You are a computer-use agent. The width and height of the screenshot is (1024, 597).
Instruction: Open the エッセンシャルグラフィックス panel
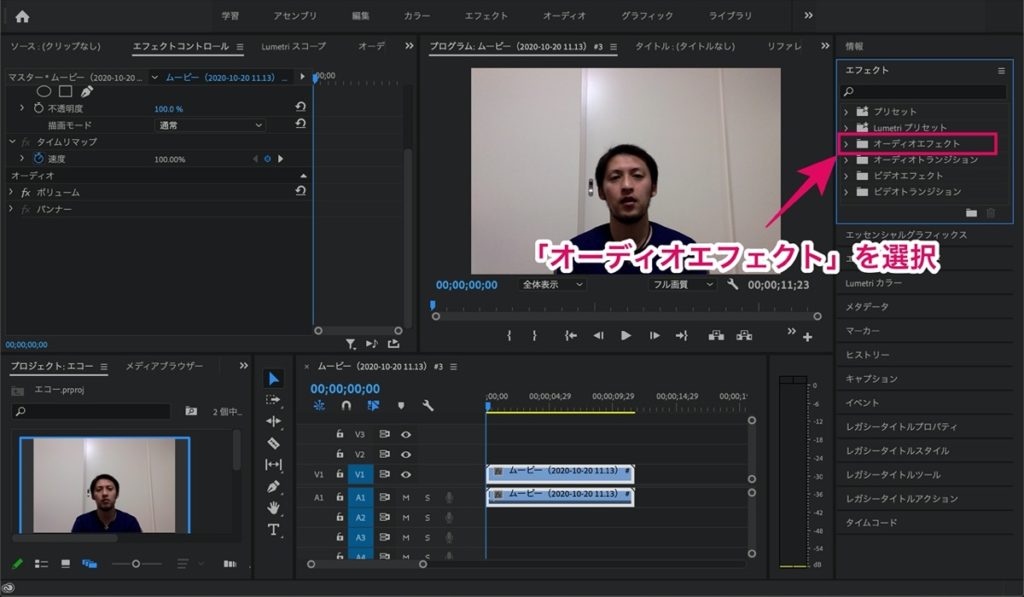[906, 234]
